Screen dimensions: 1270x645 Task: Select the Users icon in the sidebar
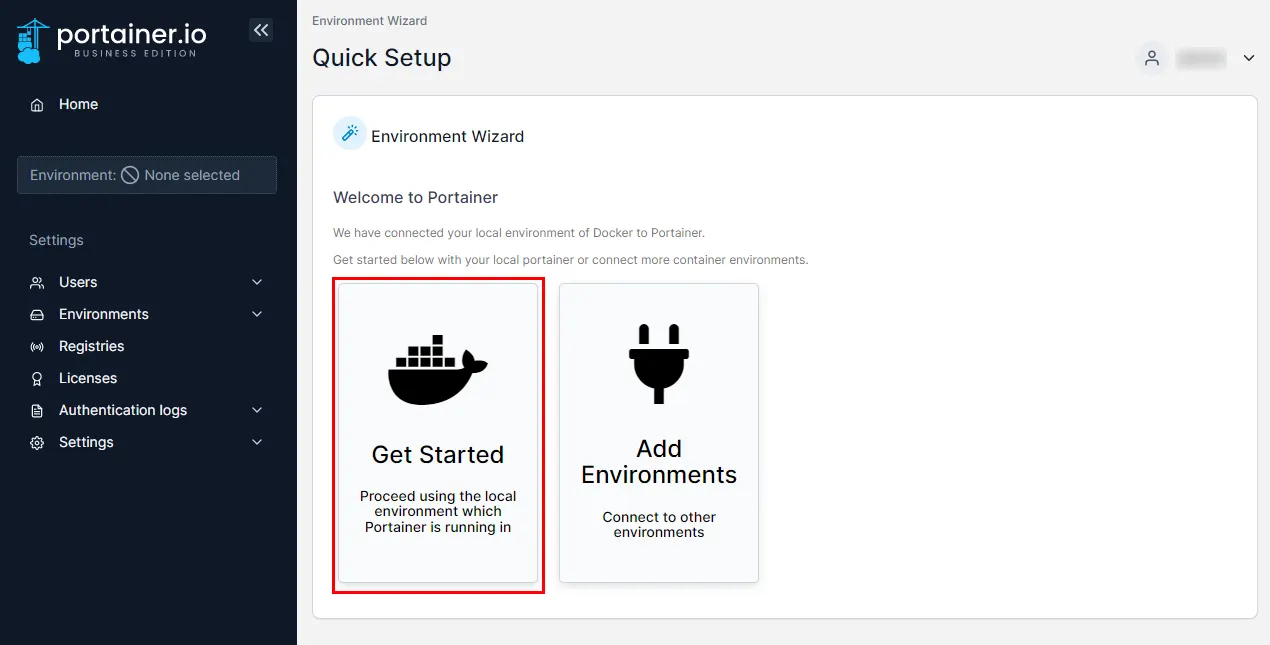[x=35, y=282]
